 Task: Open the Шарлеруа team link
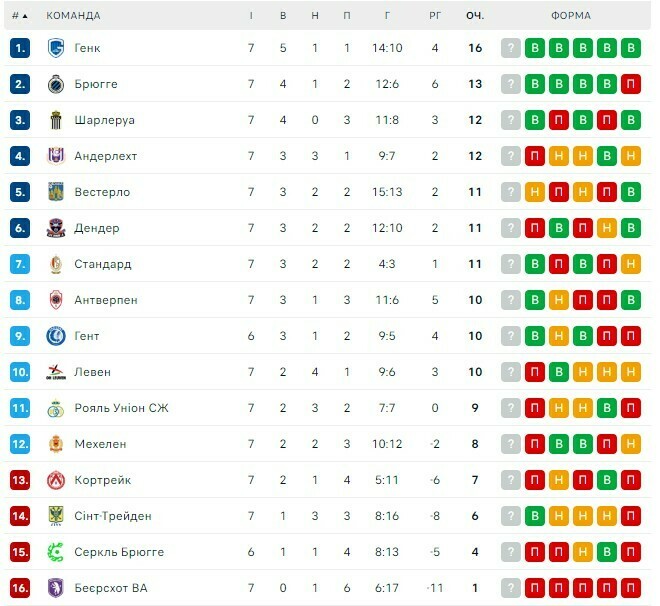click(x=104, y=120)
